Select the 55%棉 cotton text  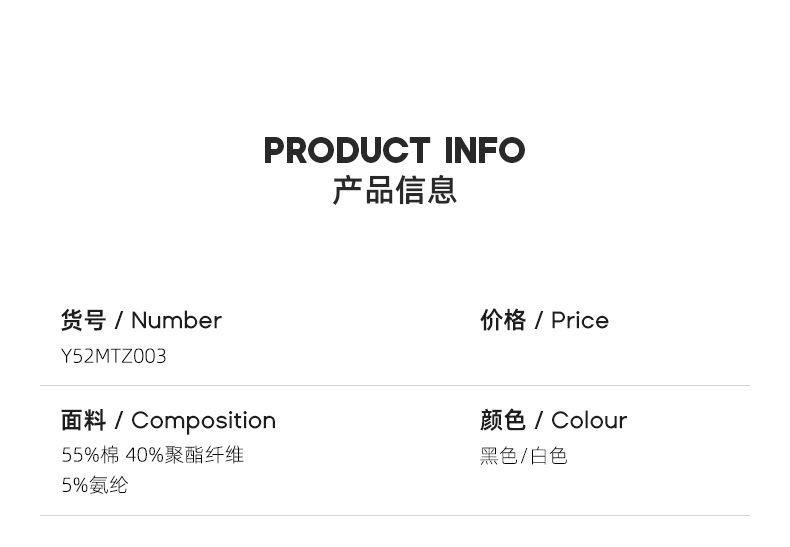[90, 455]
